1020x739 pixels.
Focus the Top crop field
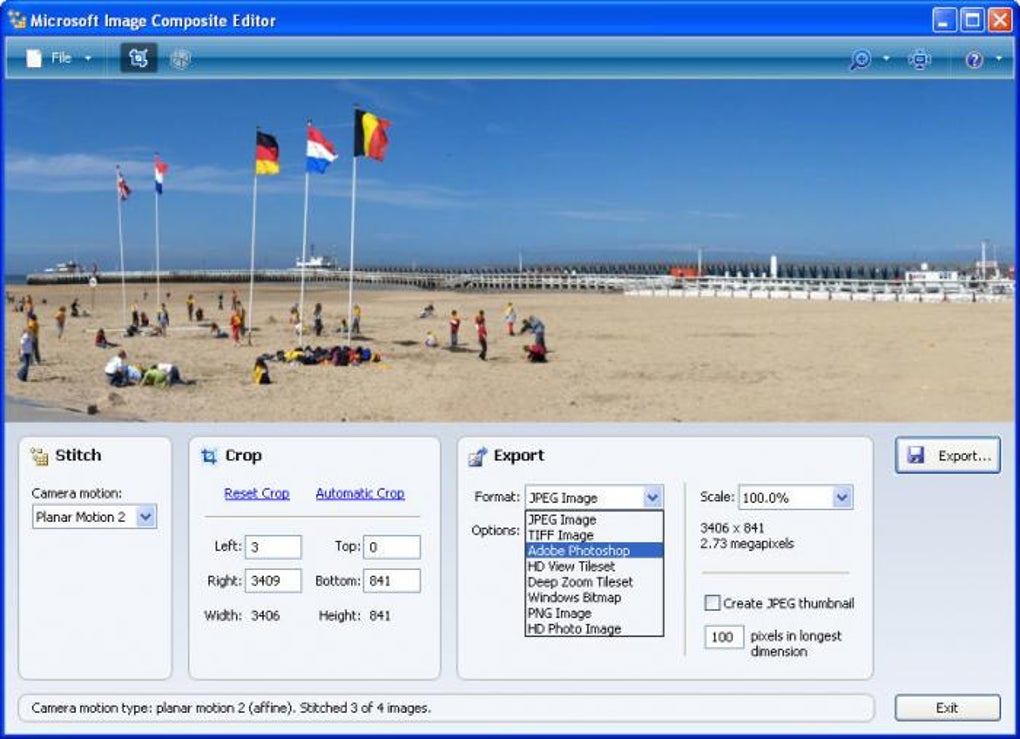pyautogui.click(x=392, y=547)
